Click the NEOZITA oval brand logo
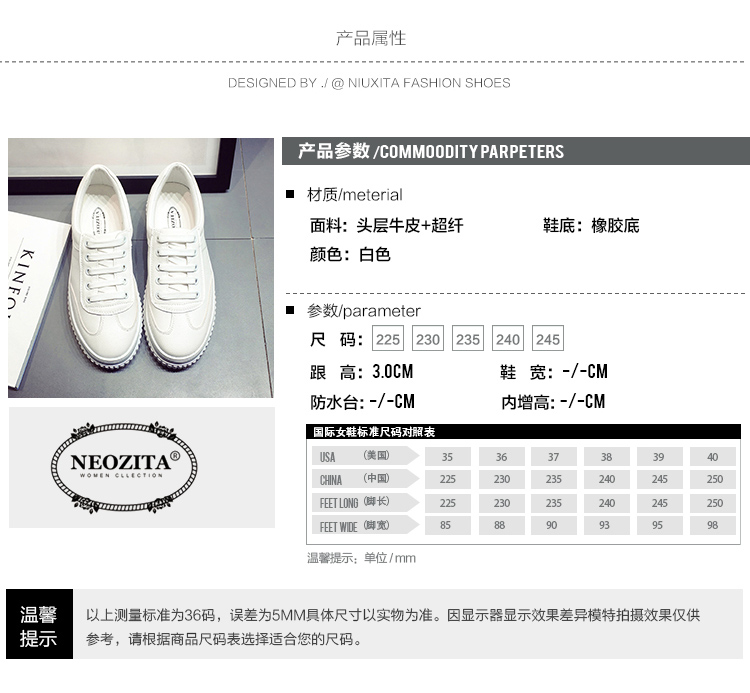The image size is (750, 693). click(x=124, y=467)
